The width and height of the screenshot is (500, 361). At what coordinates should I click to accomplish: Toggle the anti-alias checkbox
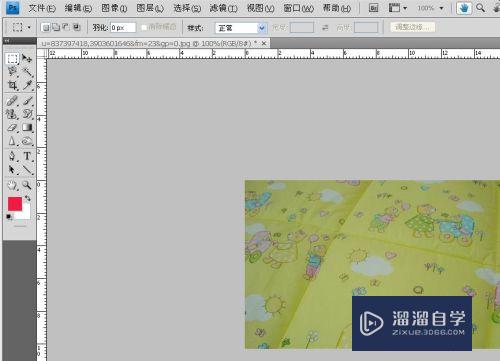tap(144, 28)
